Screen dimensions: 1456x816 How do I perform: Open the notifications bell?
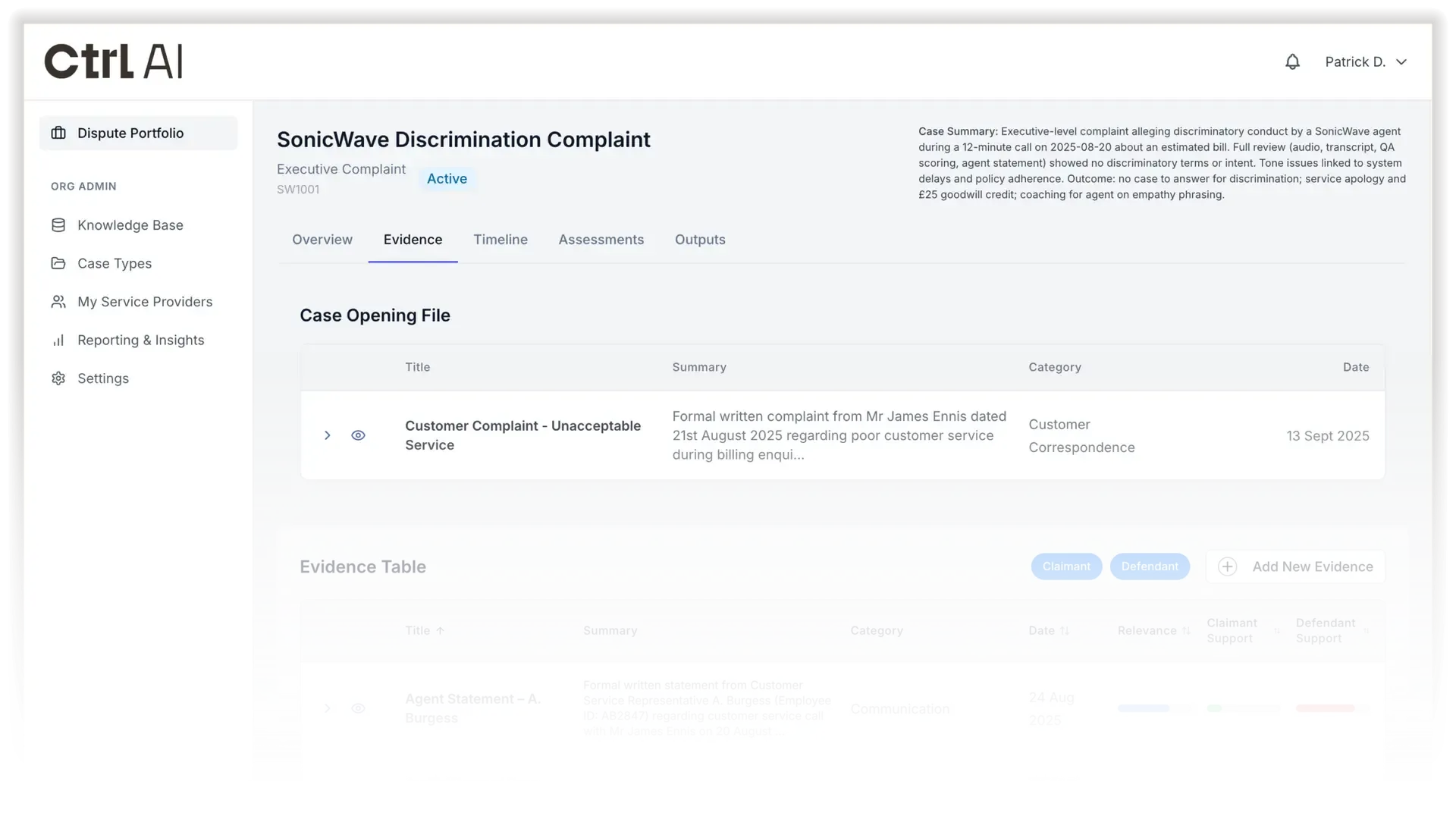pyautogui.click(x=1292, y=62)
